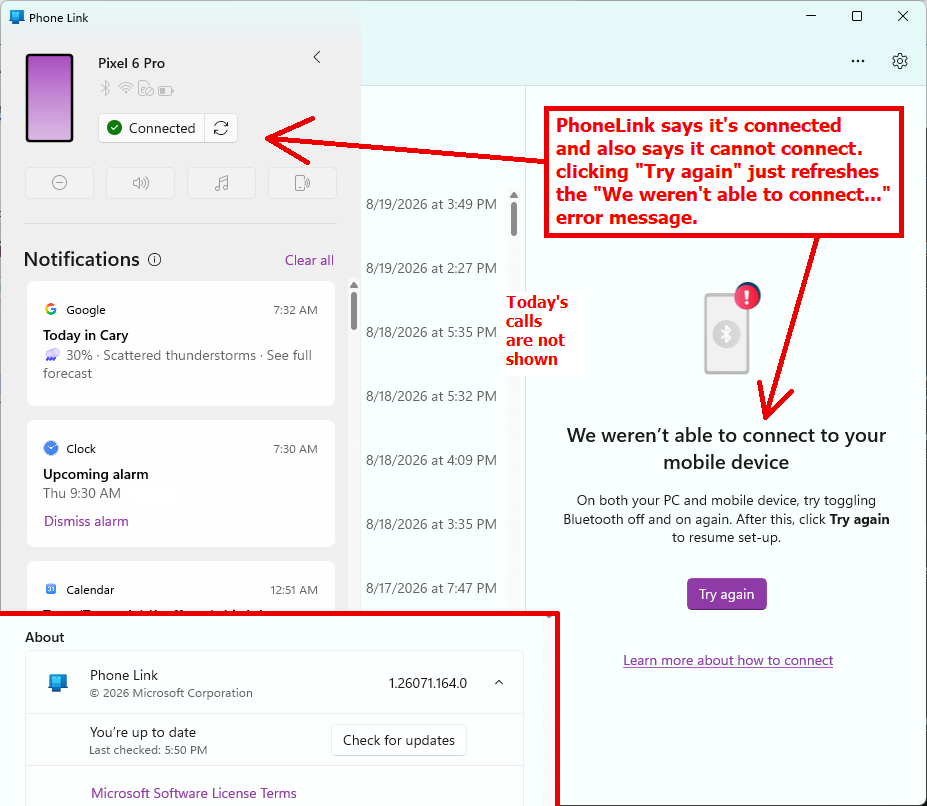Open the Clock notification card

point(181,483)
